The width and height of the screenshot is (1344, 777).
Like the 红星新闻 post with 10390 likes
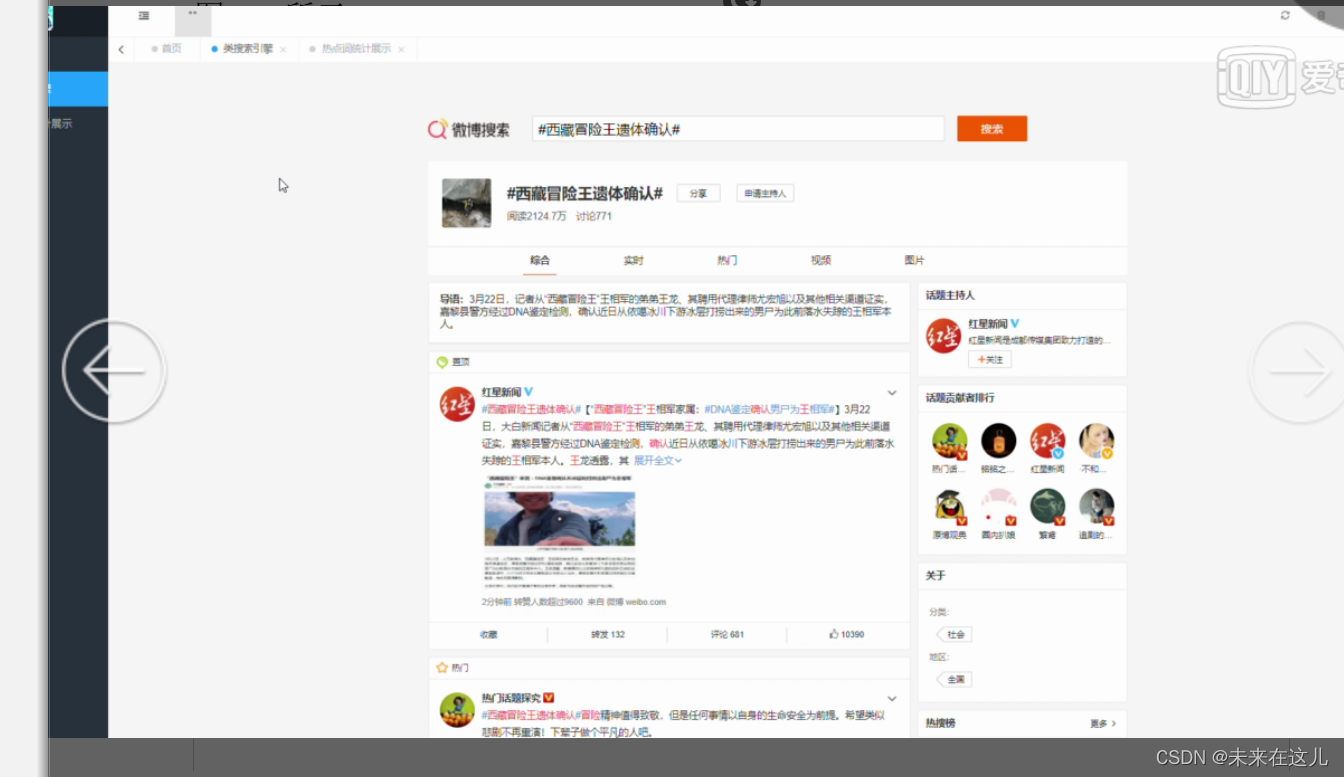(846, 634)
